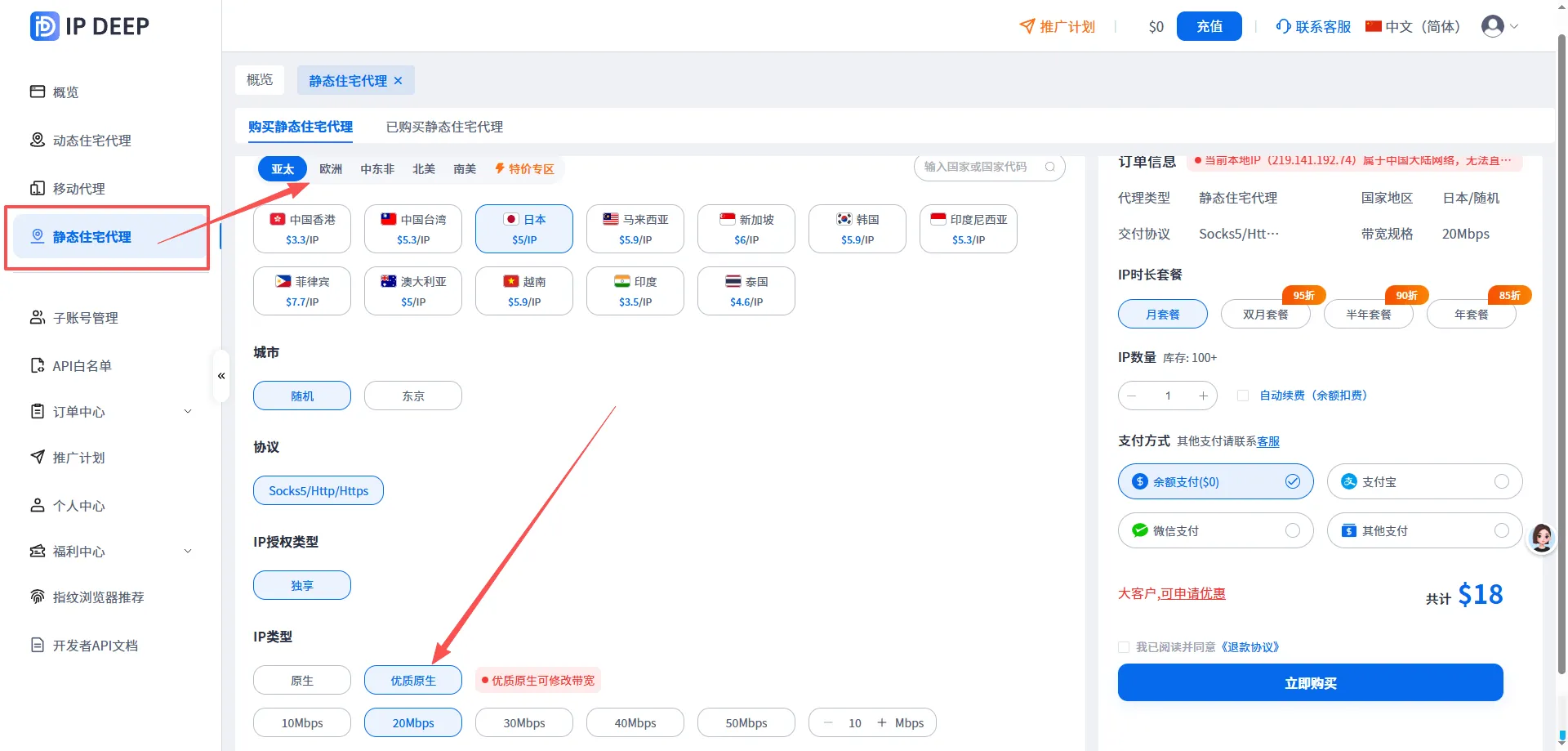The image size is (1568, 751).
Task: Click the search magnifier in country field
Action: [1050, 167]
